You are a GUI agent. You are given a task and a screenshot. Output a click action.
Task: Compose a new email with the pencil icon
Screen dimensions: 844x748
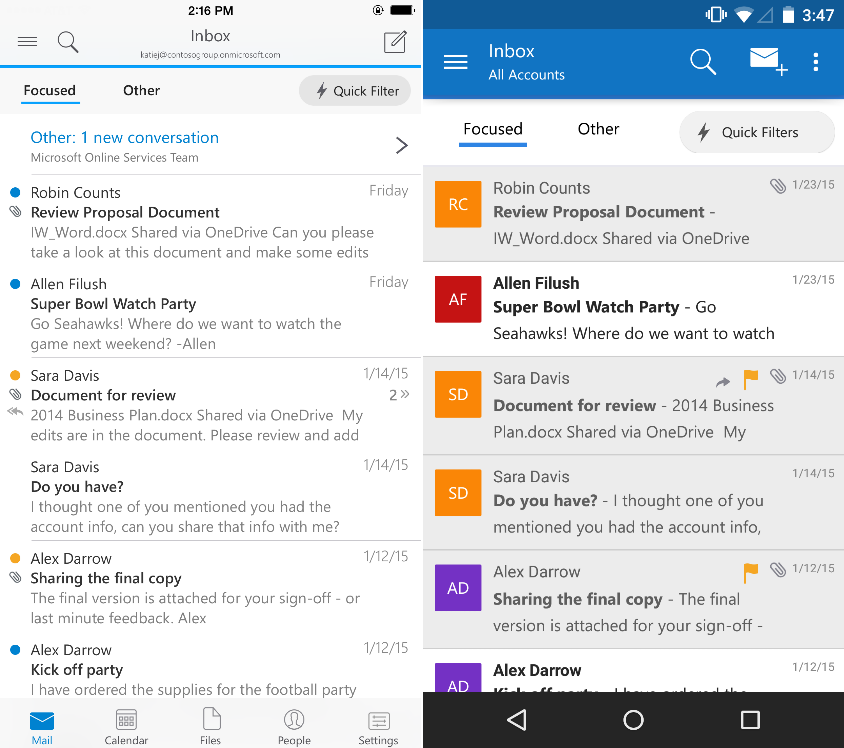coord(395,42)
